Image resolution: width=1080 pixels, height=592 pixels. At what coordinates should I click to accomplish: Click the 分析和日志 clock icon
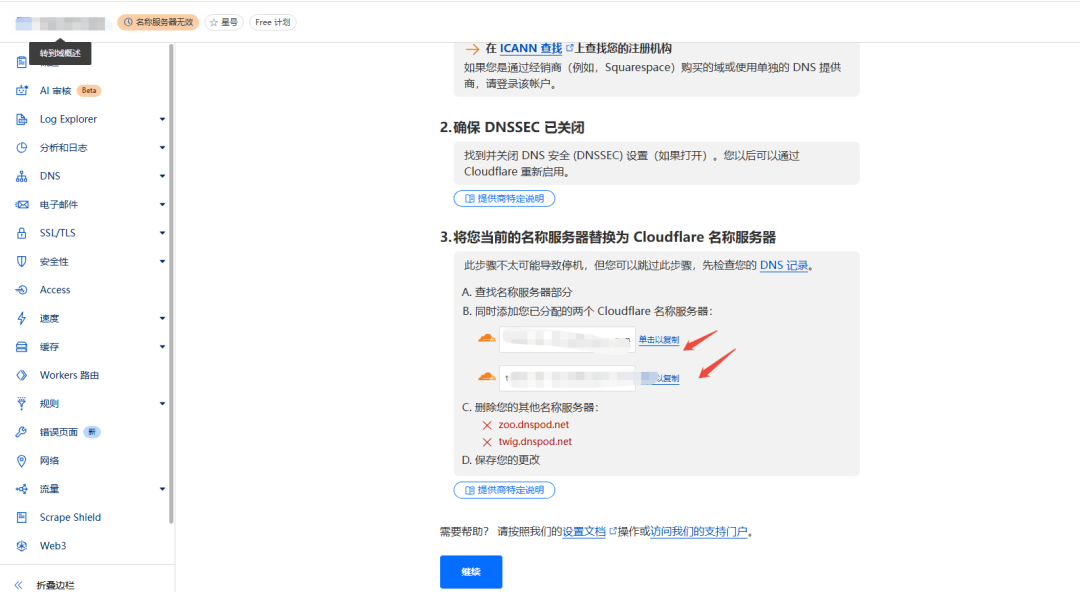click(22, 147)
